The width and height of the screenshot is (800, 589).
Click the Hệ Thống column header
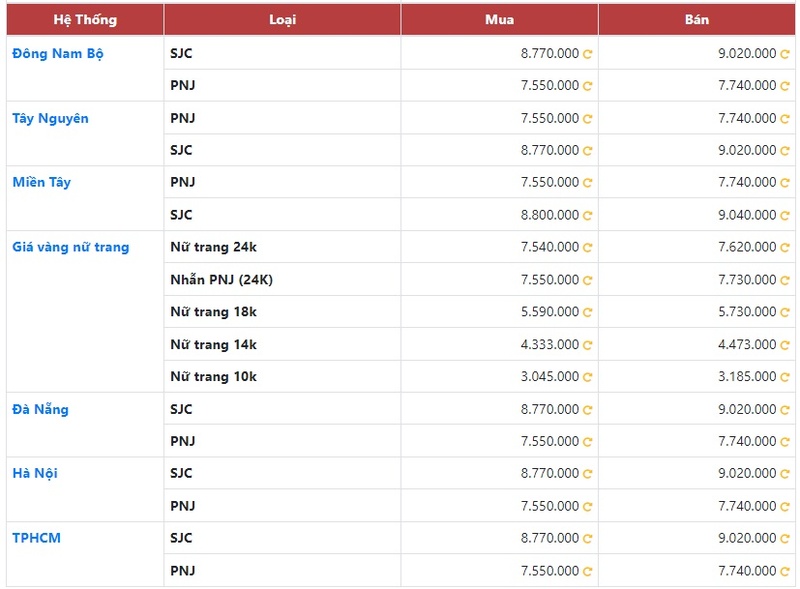pos(85,20)
